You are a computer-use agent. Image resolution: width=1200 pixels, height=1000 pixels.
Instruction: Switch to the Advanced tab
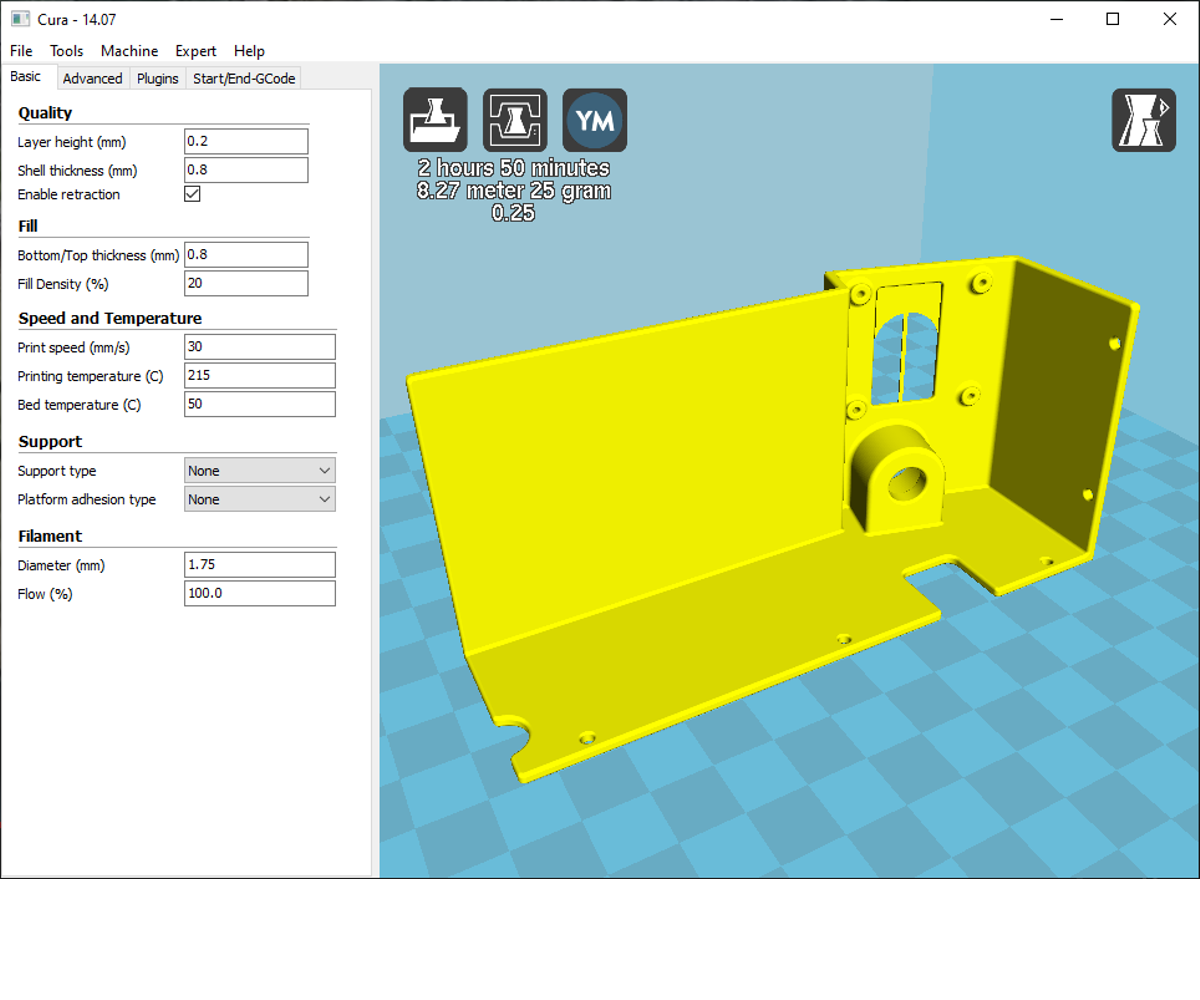[x=92, y=78]
